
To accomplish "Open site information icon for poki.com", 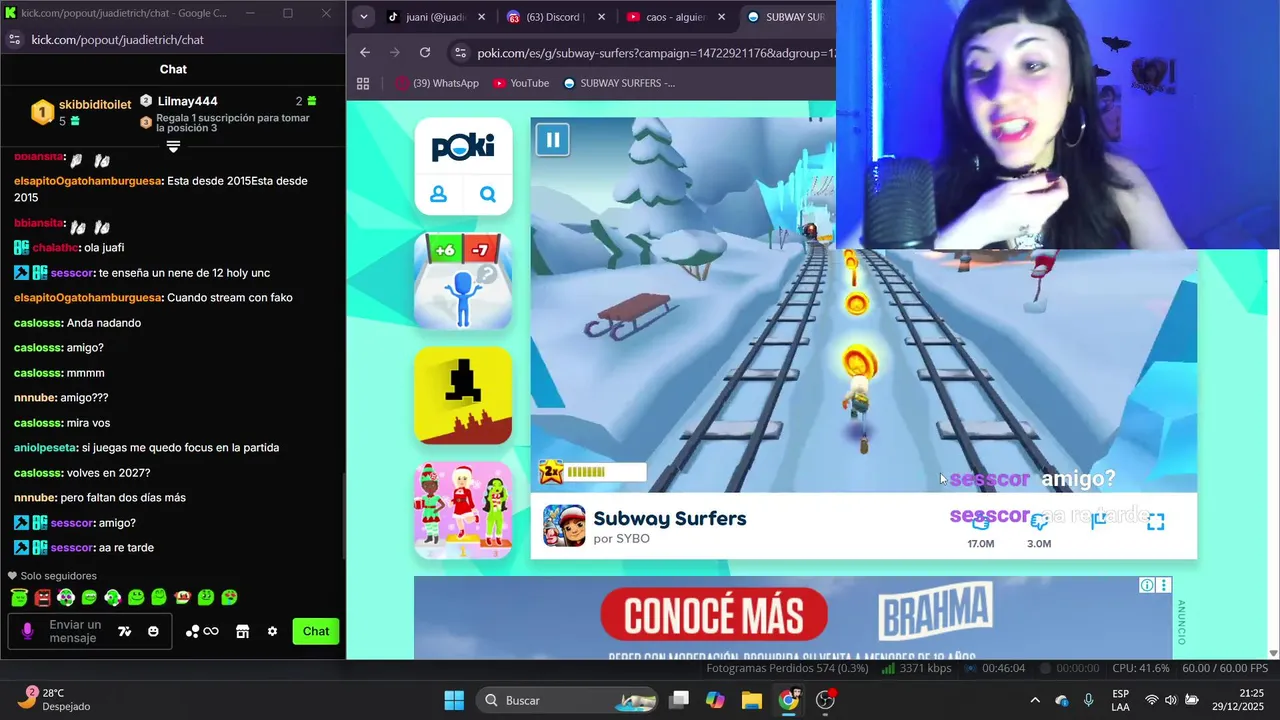I will [x=459, y=53].
